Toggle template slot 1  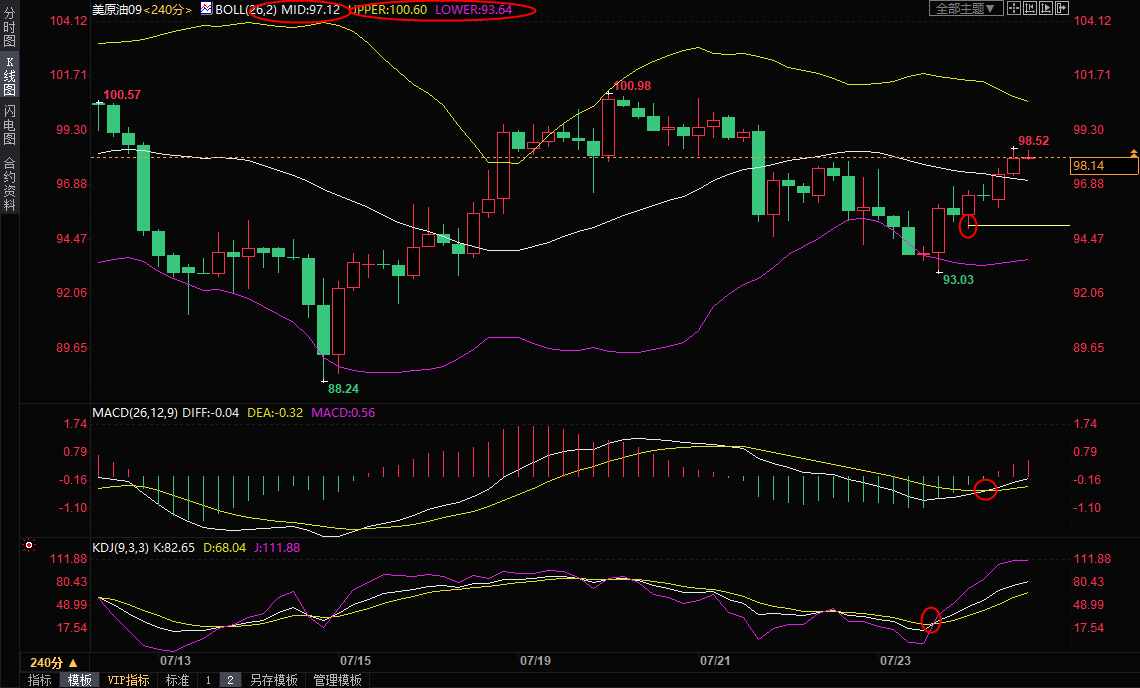point(207,680)
